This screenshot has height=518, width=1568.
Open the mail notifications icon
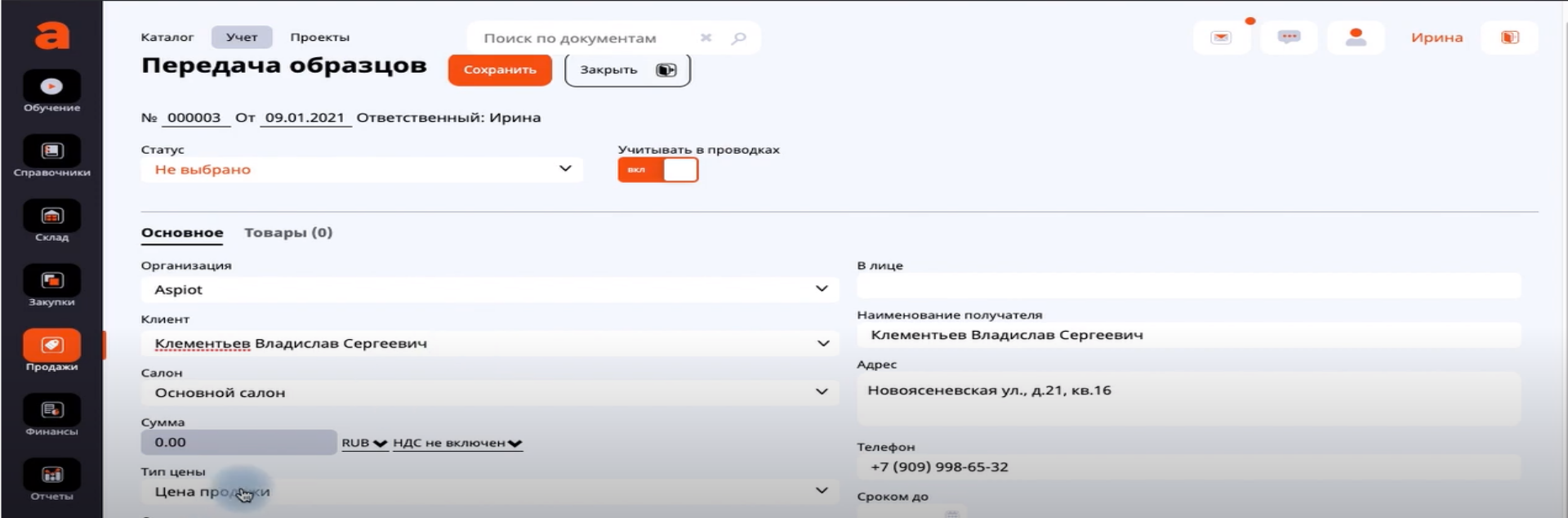(x=1221, y=38)
